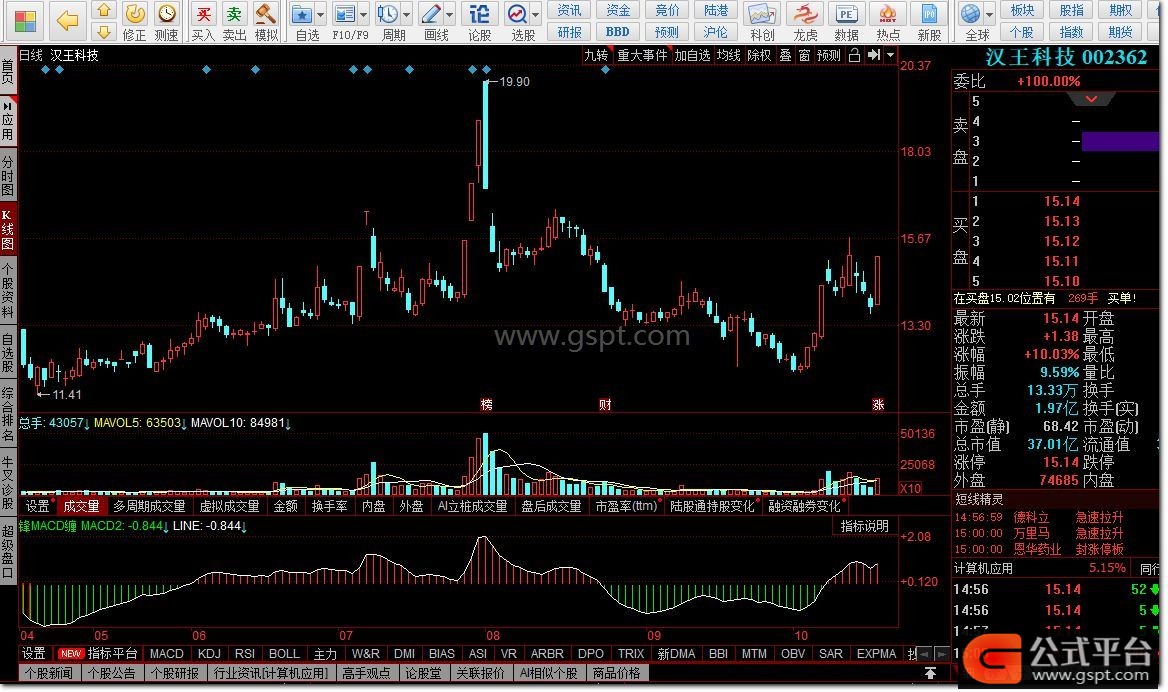The height and width of the screenshot is (692, 1168).
Task: Open the chart toolbar dropdown triangle
Action: [890, 55]
